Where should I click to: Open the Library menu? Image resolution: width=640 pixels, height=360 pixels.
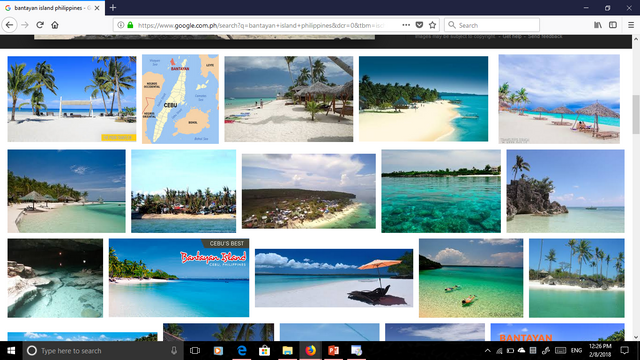tap(598, 25)
